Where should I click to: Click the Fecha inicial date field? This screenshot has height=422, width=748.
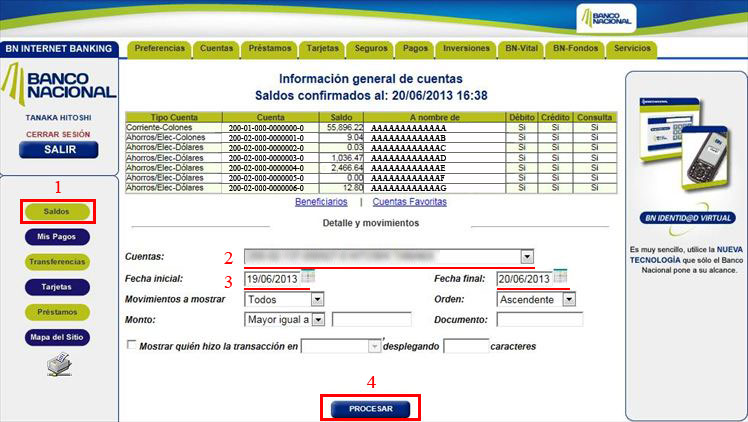[x=272, y=279]
